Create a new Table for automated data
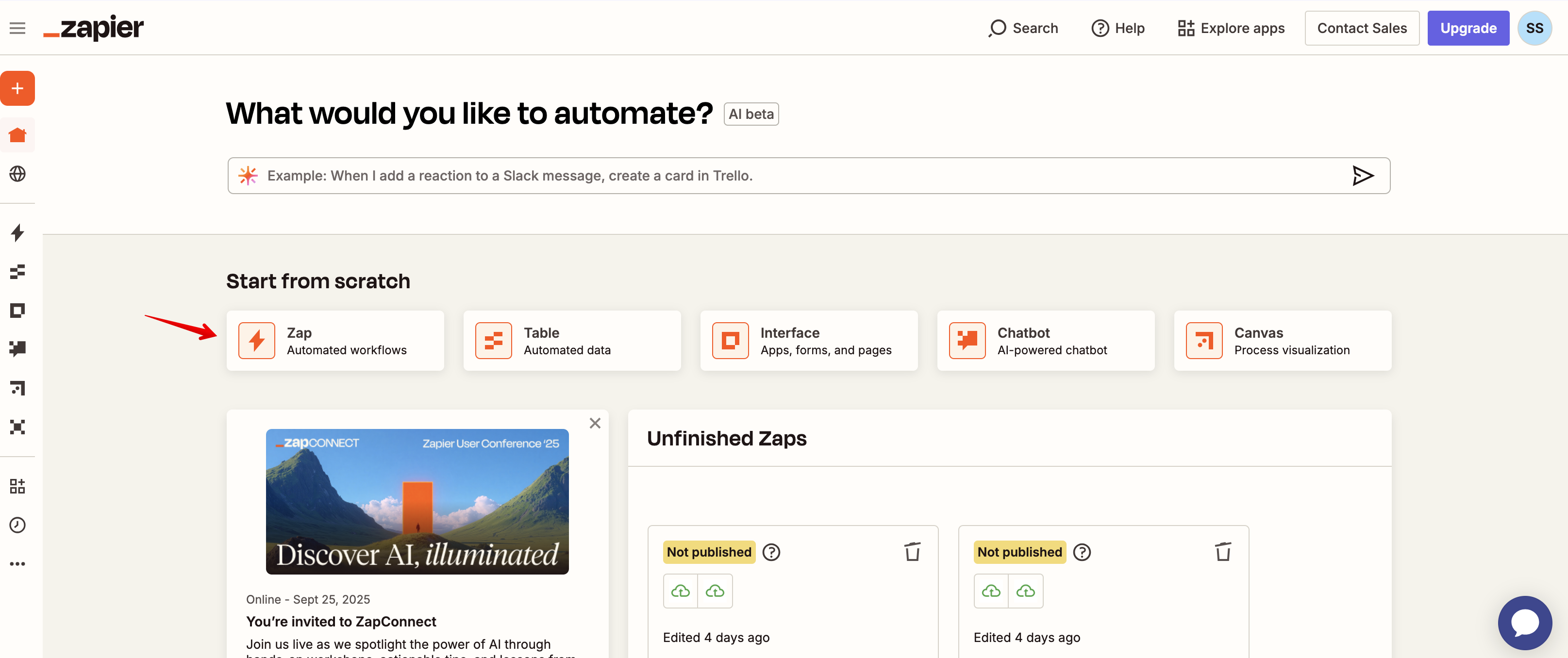 point(571,341)
